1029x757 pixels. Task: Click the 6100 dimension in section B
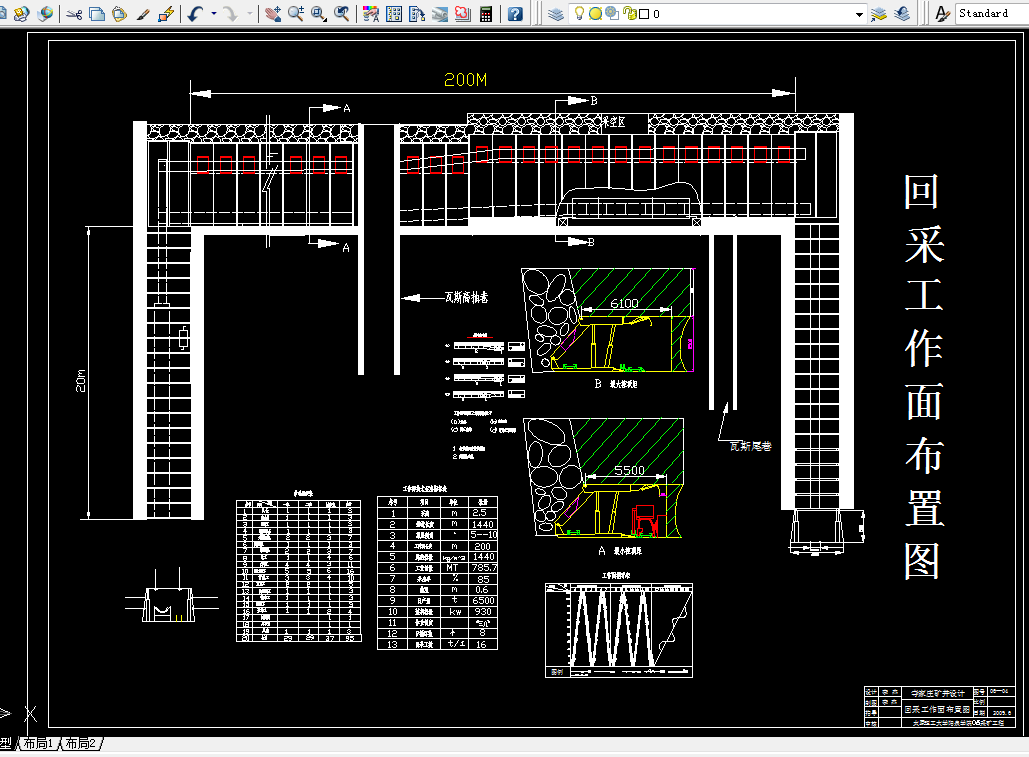coord(624,303)
